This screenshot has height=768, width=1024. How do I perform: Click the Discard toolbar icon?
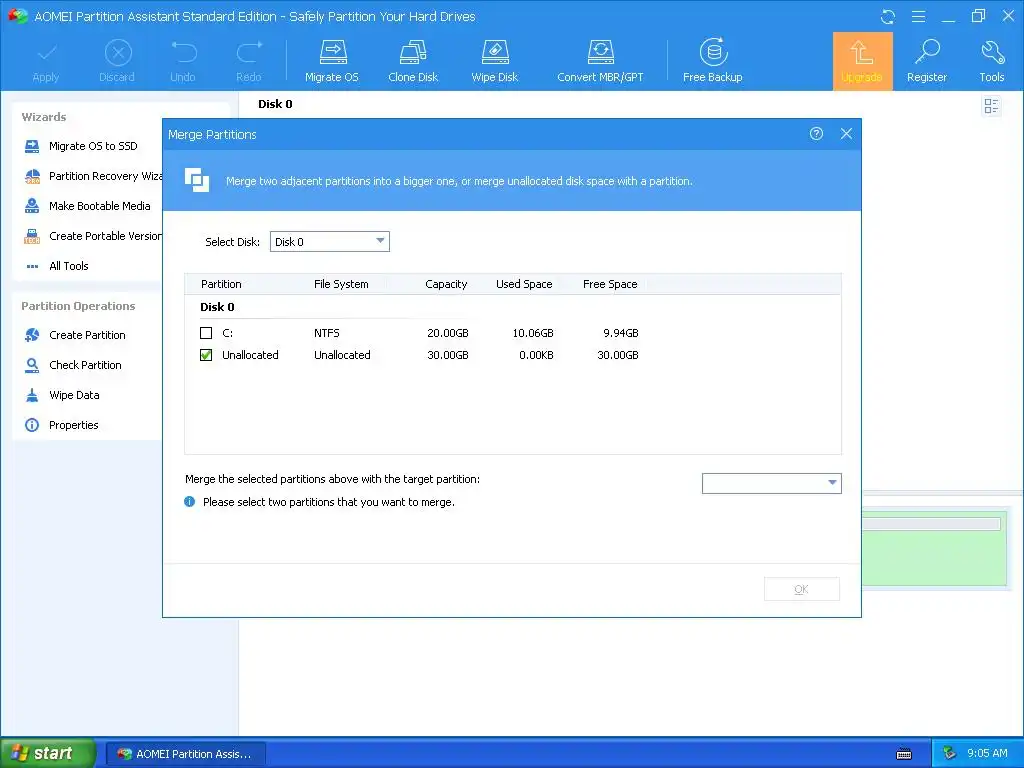pos(118,61)
